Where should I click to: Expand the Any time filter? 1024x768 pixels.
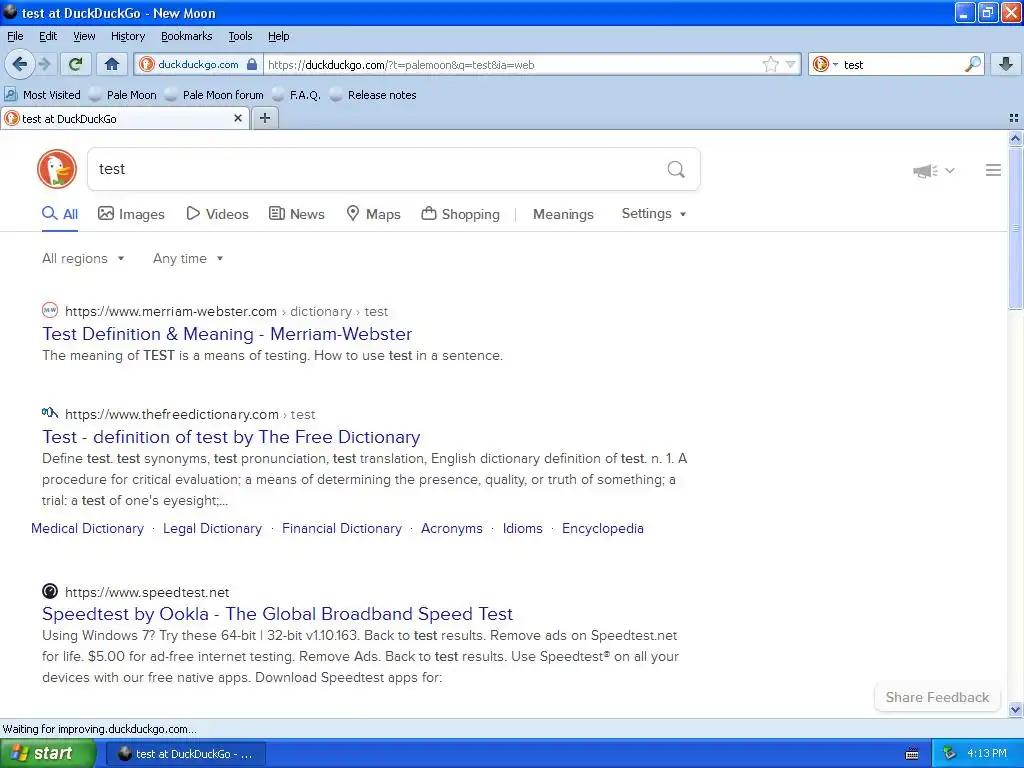tap(188, 259)
